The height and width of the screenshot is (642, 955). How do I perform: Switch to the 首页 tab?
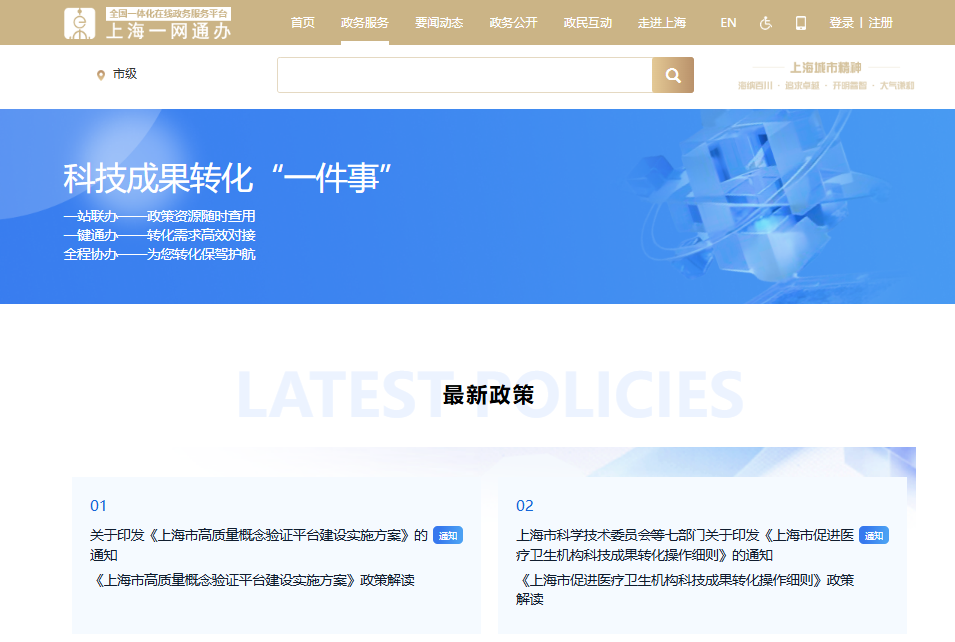[x=303, y=22]
